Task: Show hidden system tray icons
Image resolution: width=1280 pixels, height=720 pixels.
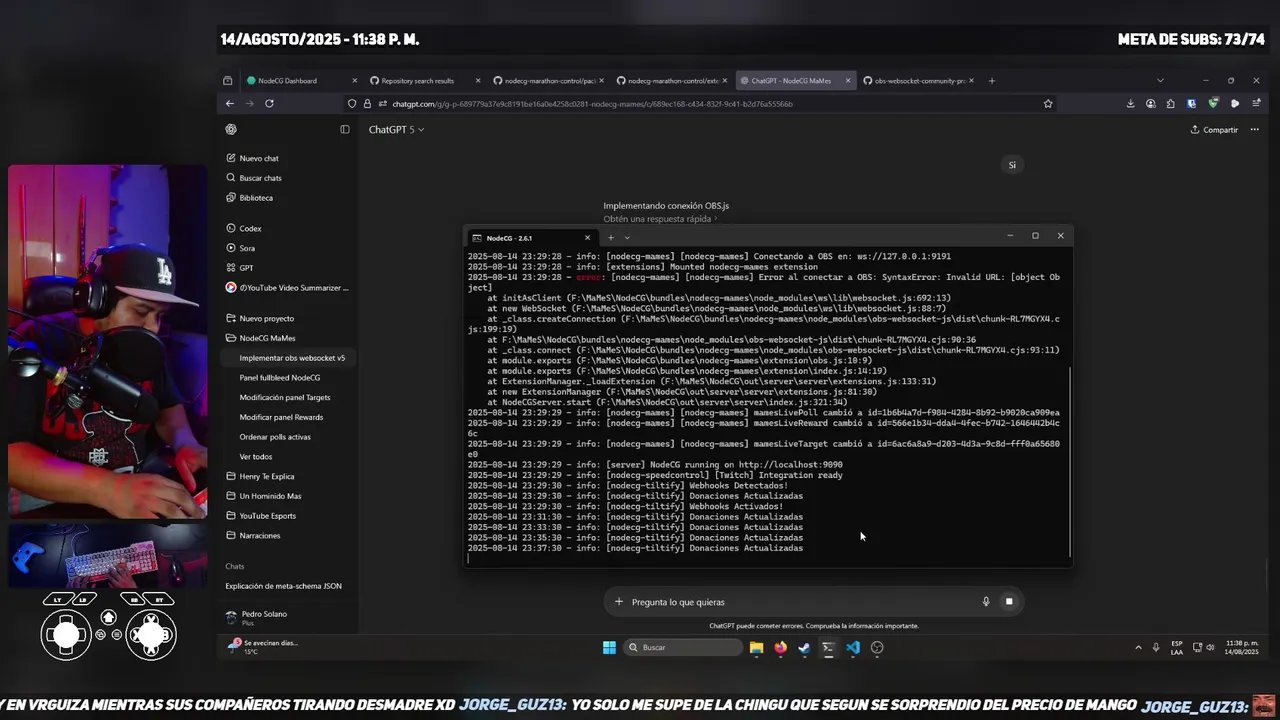Action: tap(1138, 647)
